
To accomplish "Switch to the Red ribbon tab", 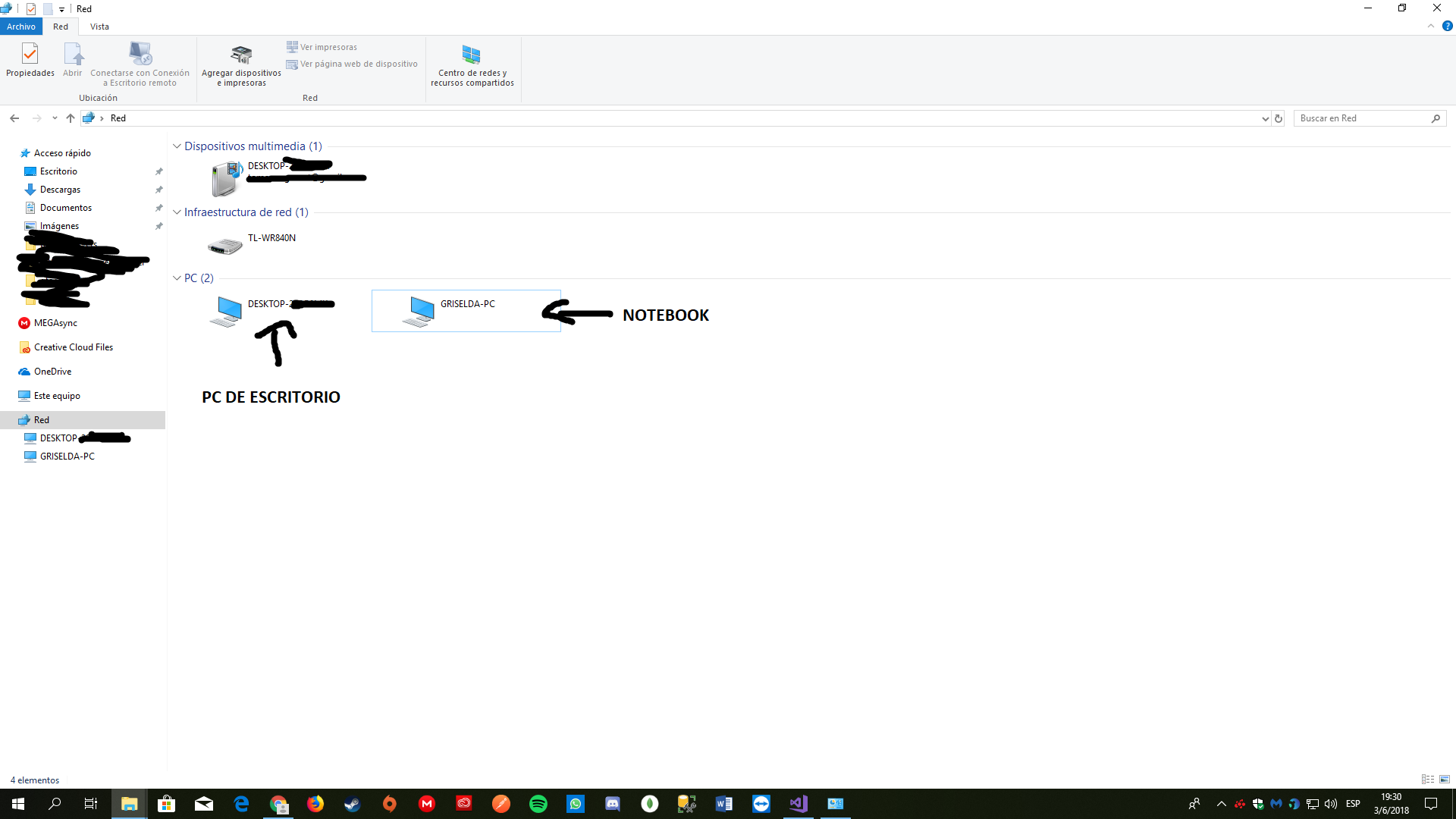I will coord(61,27).
